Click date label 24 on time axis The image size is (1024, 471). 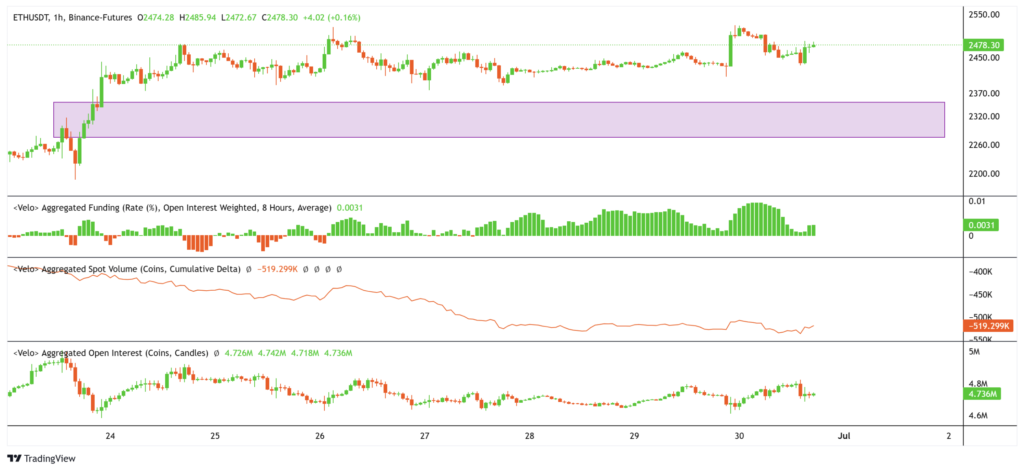point(110,435)
